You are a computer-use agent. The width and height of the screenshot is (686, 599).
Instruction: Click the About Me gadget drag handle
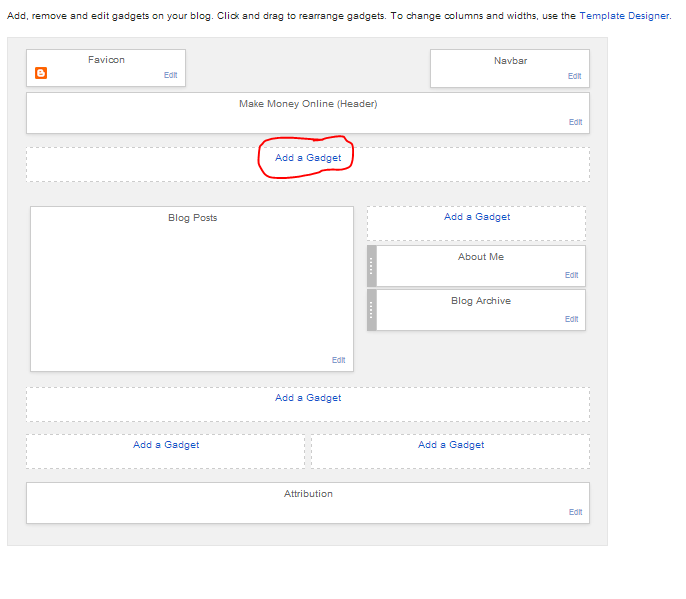click(372, 266)
